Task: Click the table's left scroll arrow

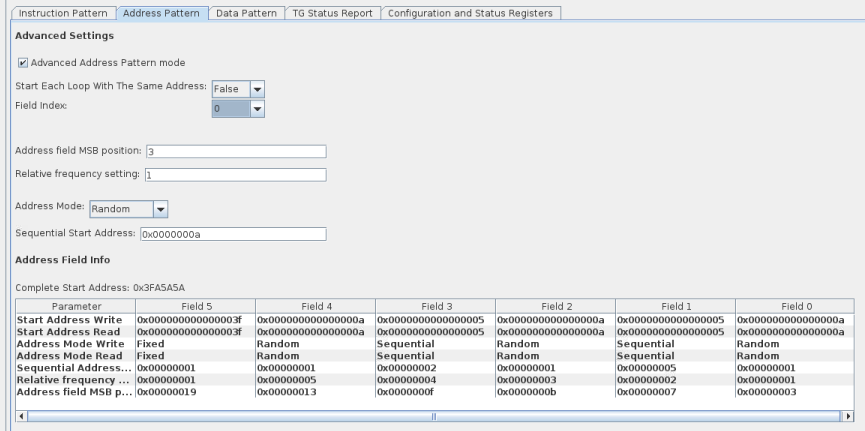Action: (x=22, y=414)
